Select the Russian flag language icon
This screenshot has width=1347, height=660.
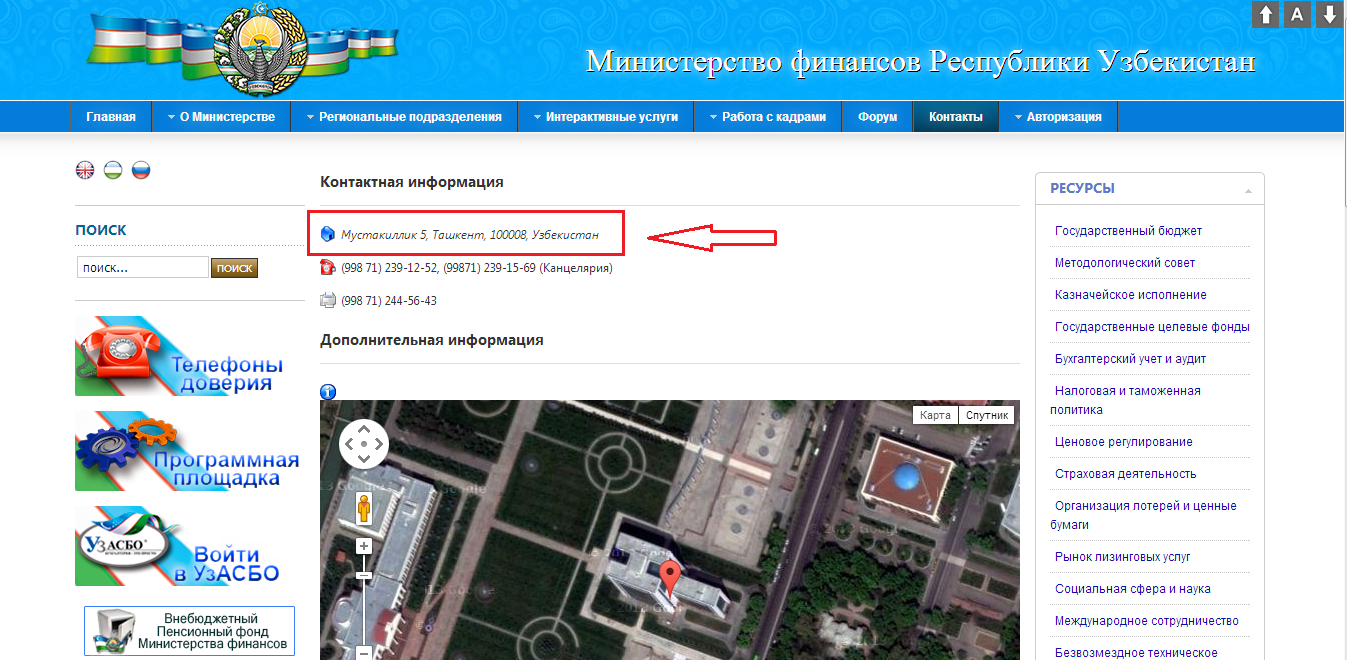[x=141, y=170]
